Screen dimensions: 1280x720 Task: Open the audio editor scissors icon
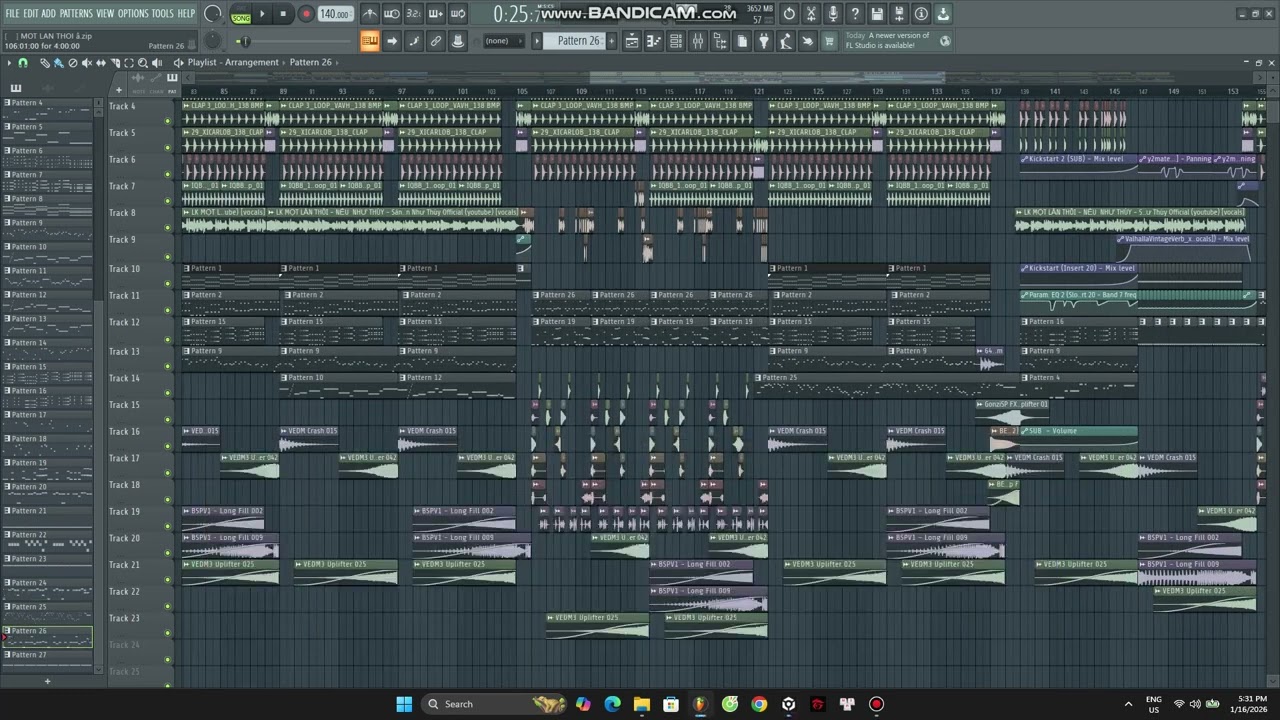[811, 14]
